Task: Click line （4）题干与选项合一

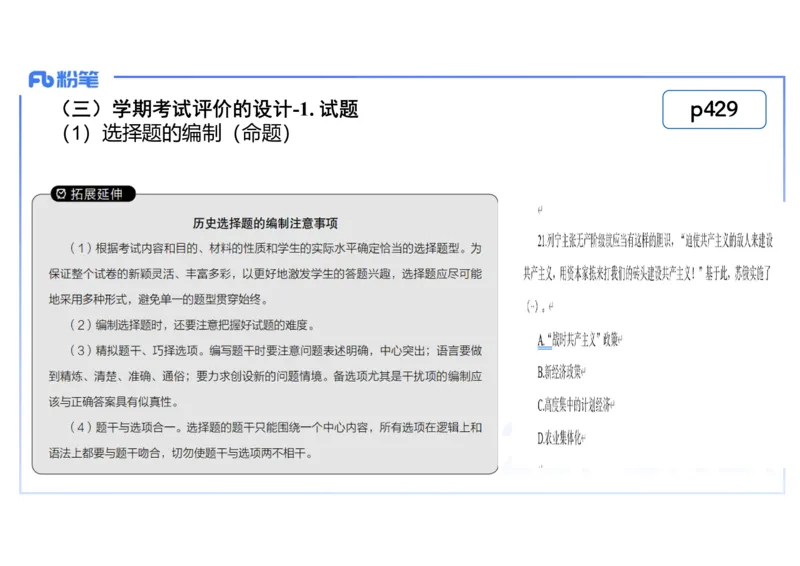Action: pos(275,427)
